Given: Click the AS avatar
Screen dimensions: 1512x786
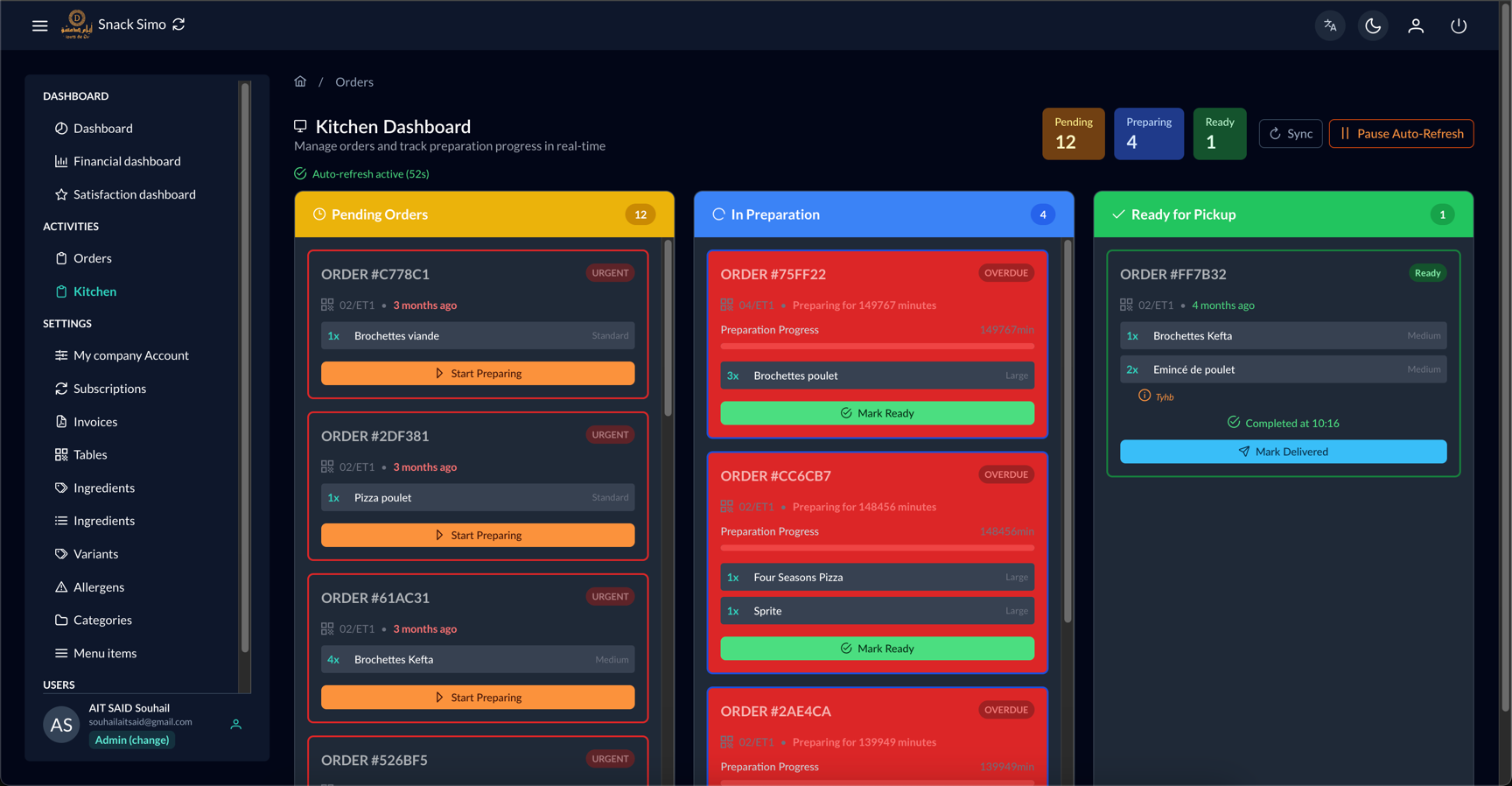Looking at the screenshot, I should tap(61, 725).
